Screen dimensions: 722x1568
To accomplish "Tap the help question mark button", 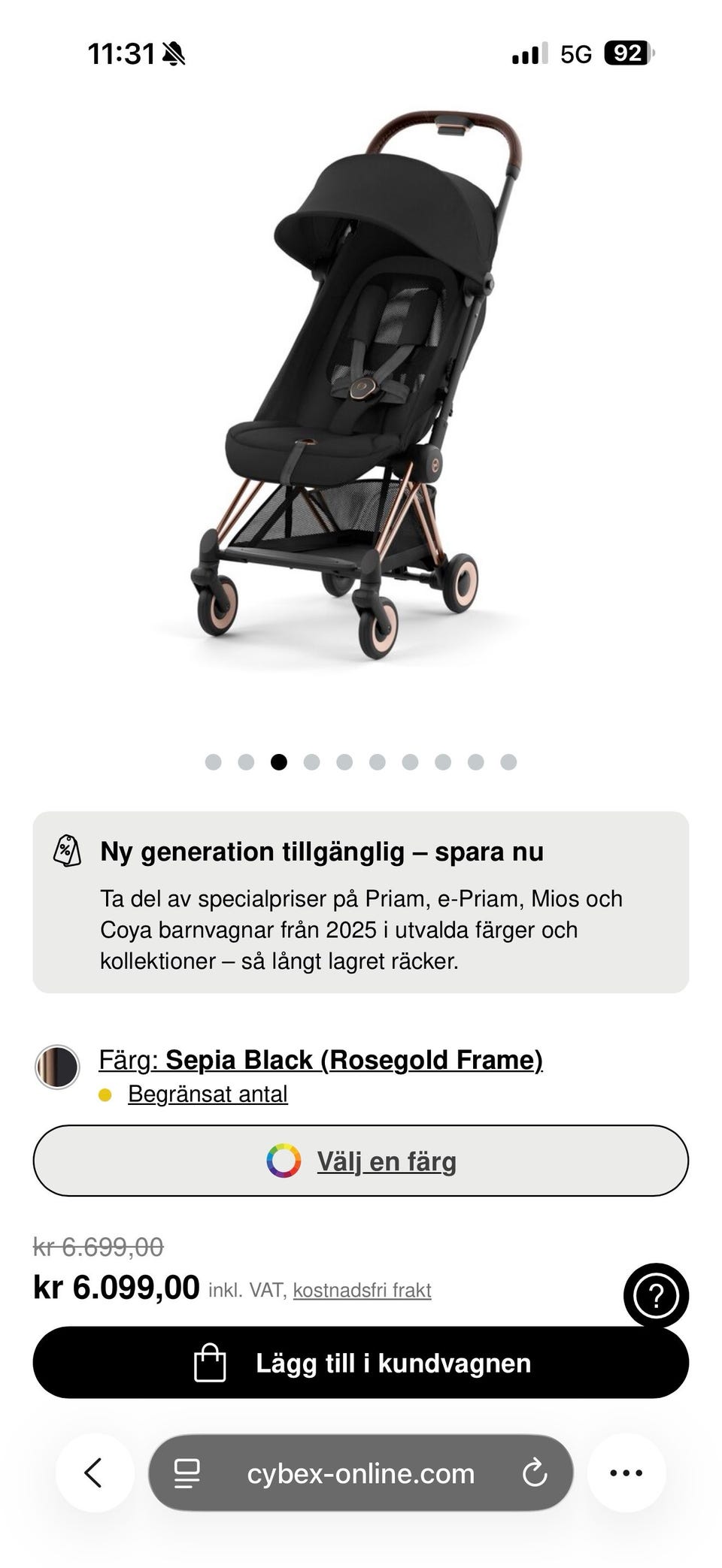I will coord(656,1295).
